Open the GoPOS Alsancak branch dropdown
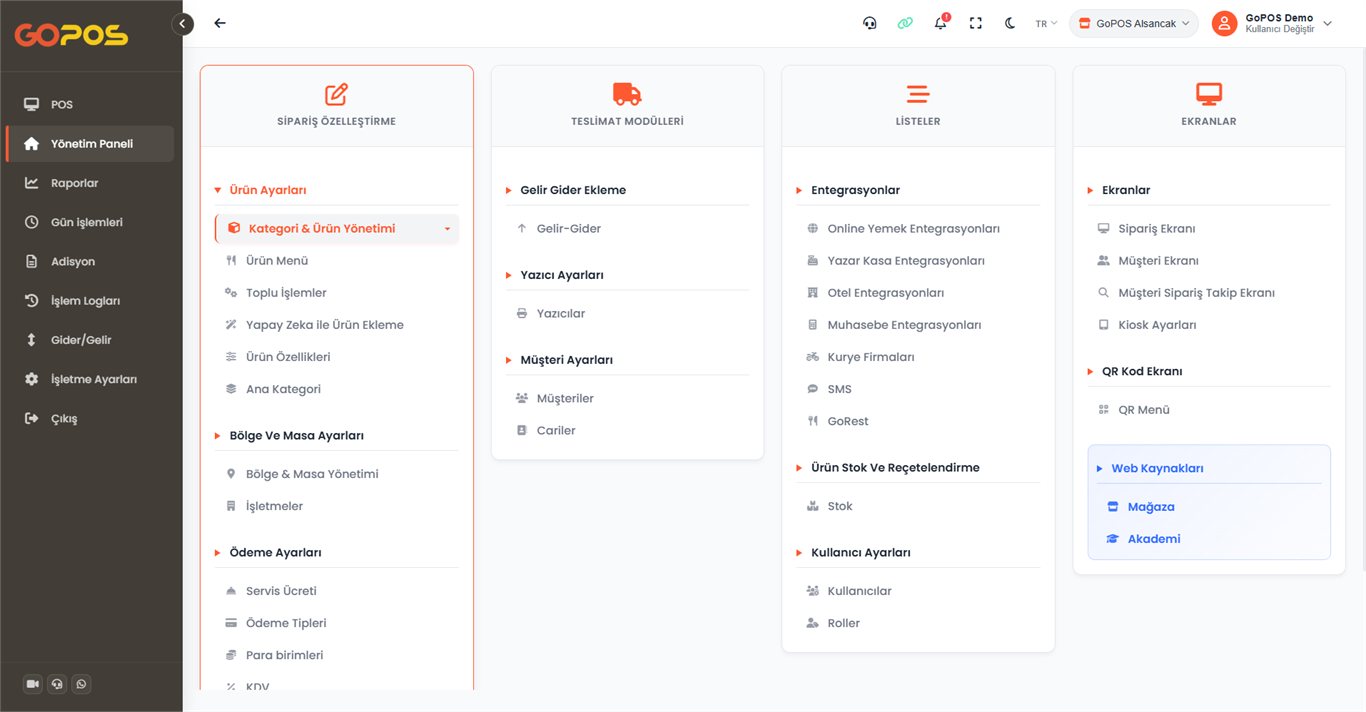The height and width of the screenshot is (712, 1366). point(1134,23)
